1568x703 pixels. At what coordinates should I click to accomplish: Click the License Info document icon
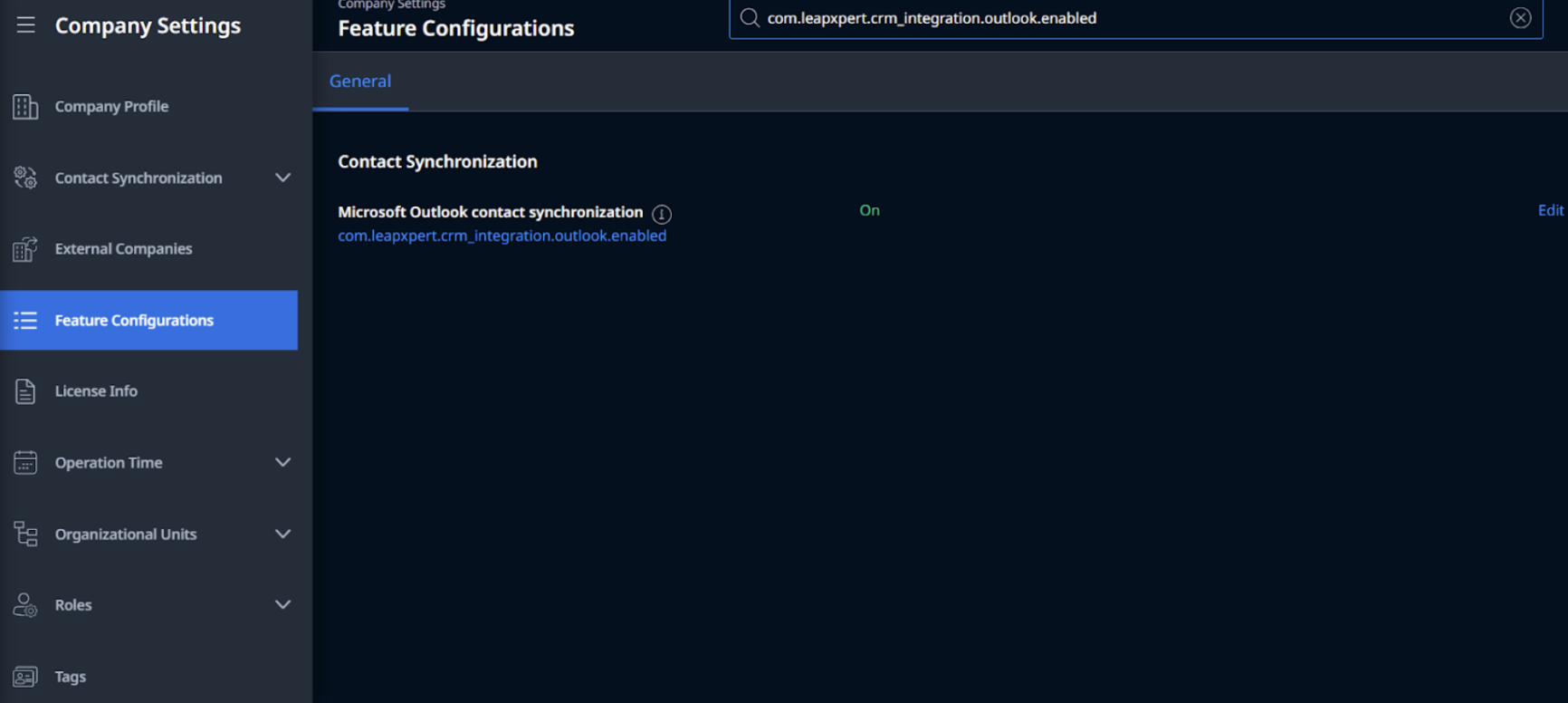point(25,391)
